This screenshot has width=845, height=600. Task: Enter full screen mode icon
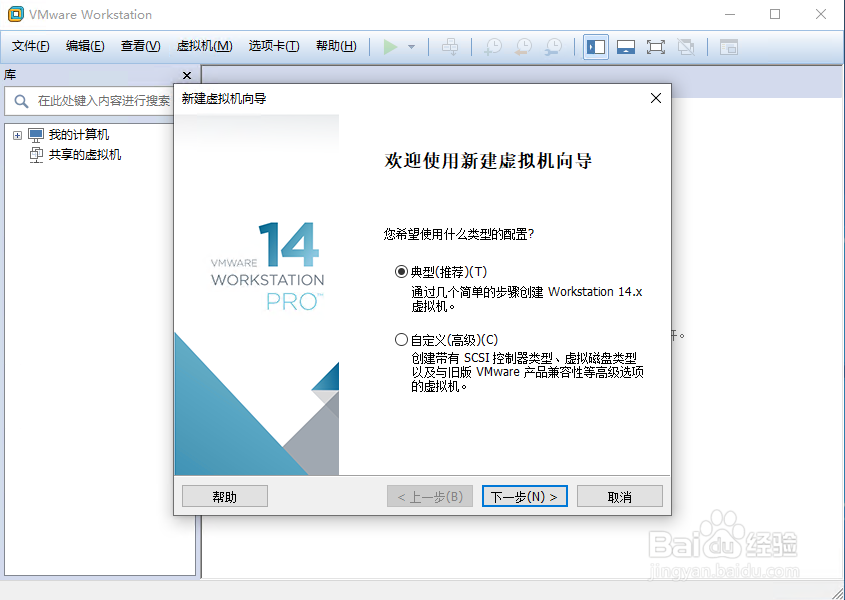tap(655, 46)
